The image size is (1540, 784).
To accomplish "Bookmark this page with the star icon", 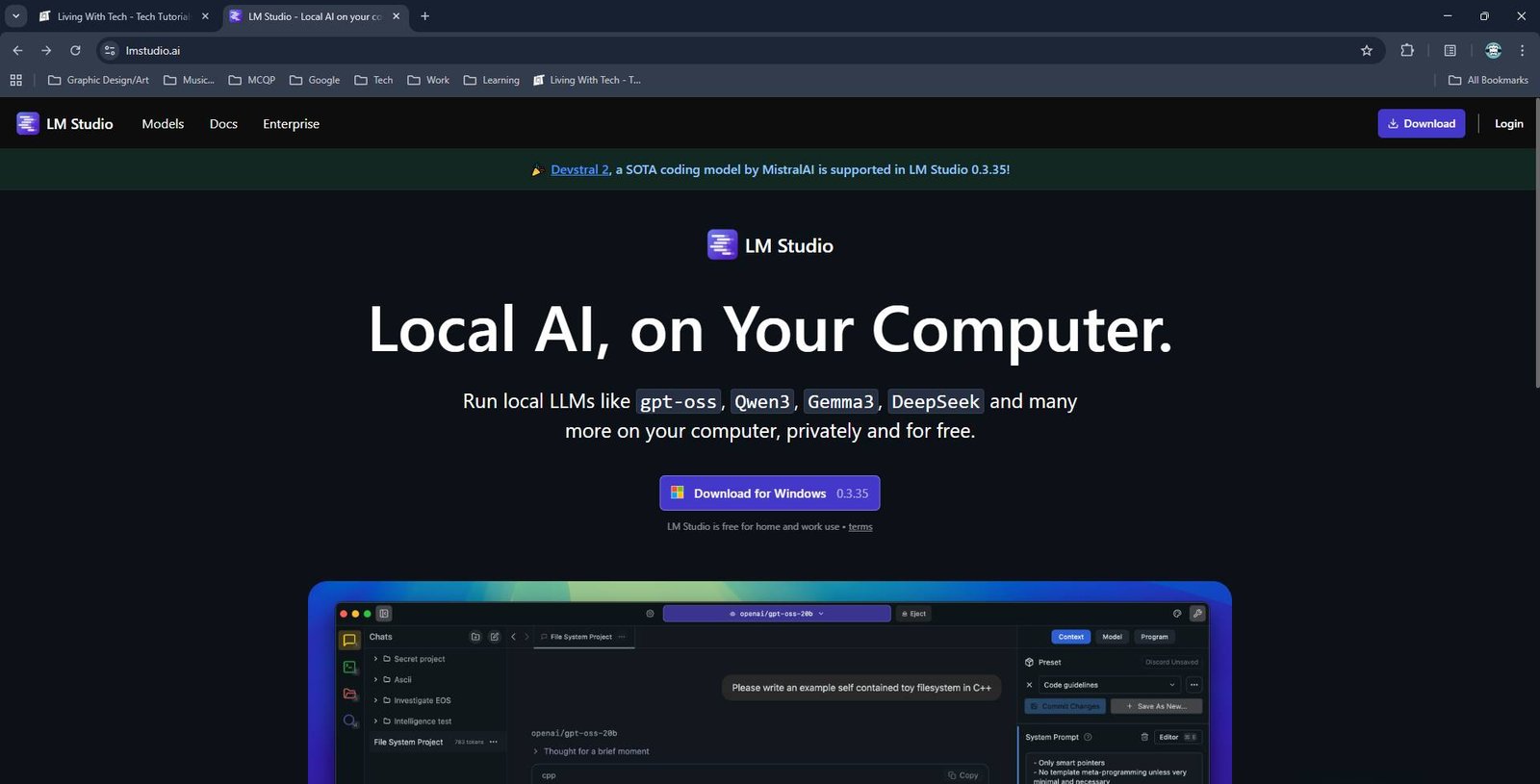I will click(1367, 50).
